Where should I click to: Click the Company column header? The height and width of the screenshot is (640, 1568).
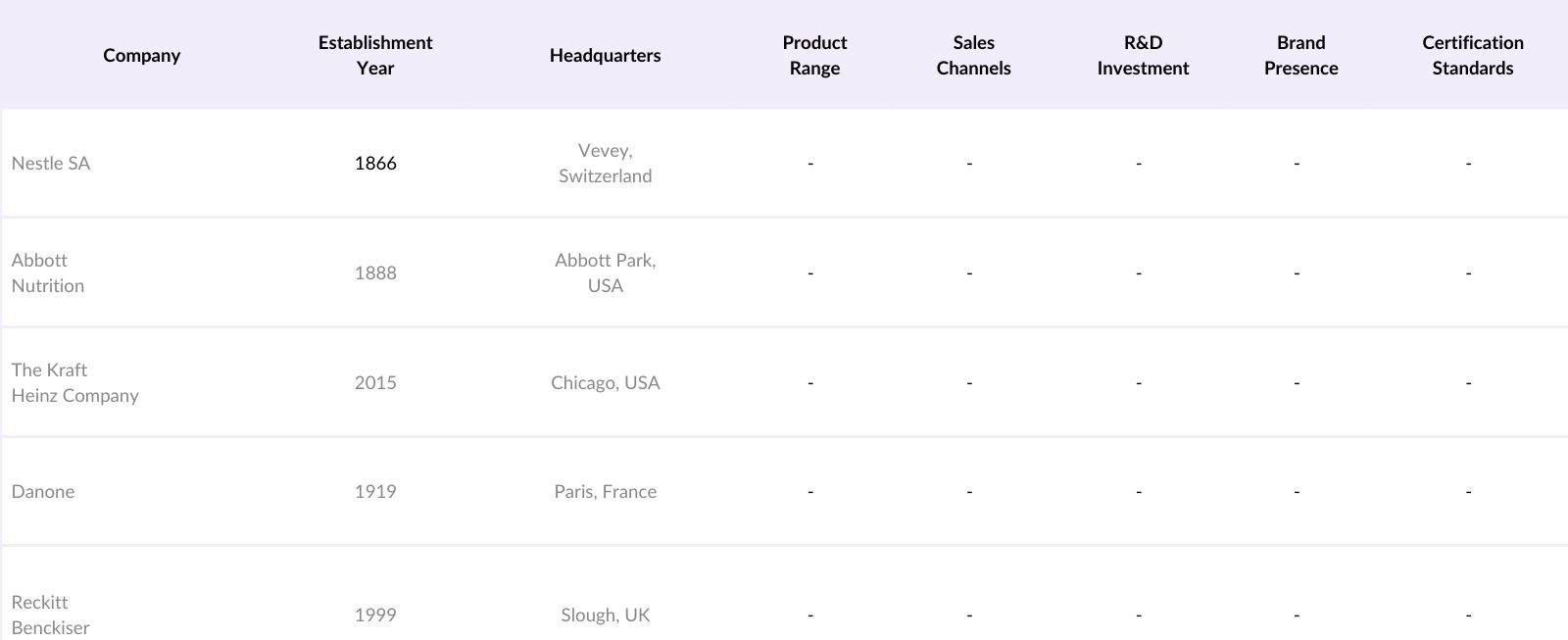tap(141, 55)
